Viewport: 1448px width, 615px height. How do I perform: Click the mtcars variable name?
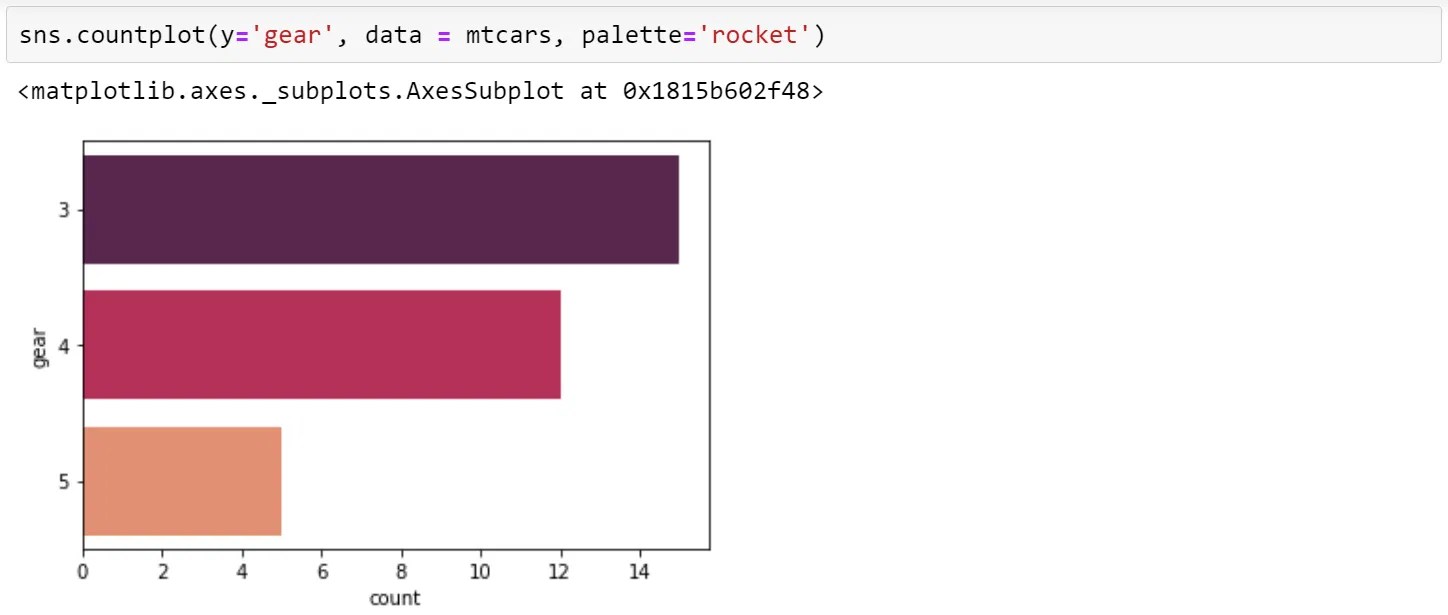pyautogui.click(x=510, y=34)
